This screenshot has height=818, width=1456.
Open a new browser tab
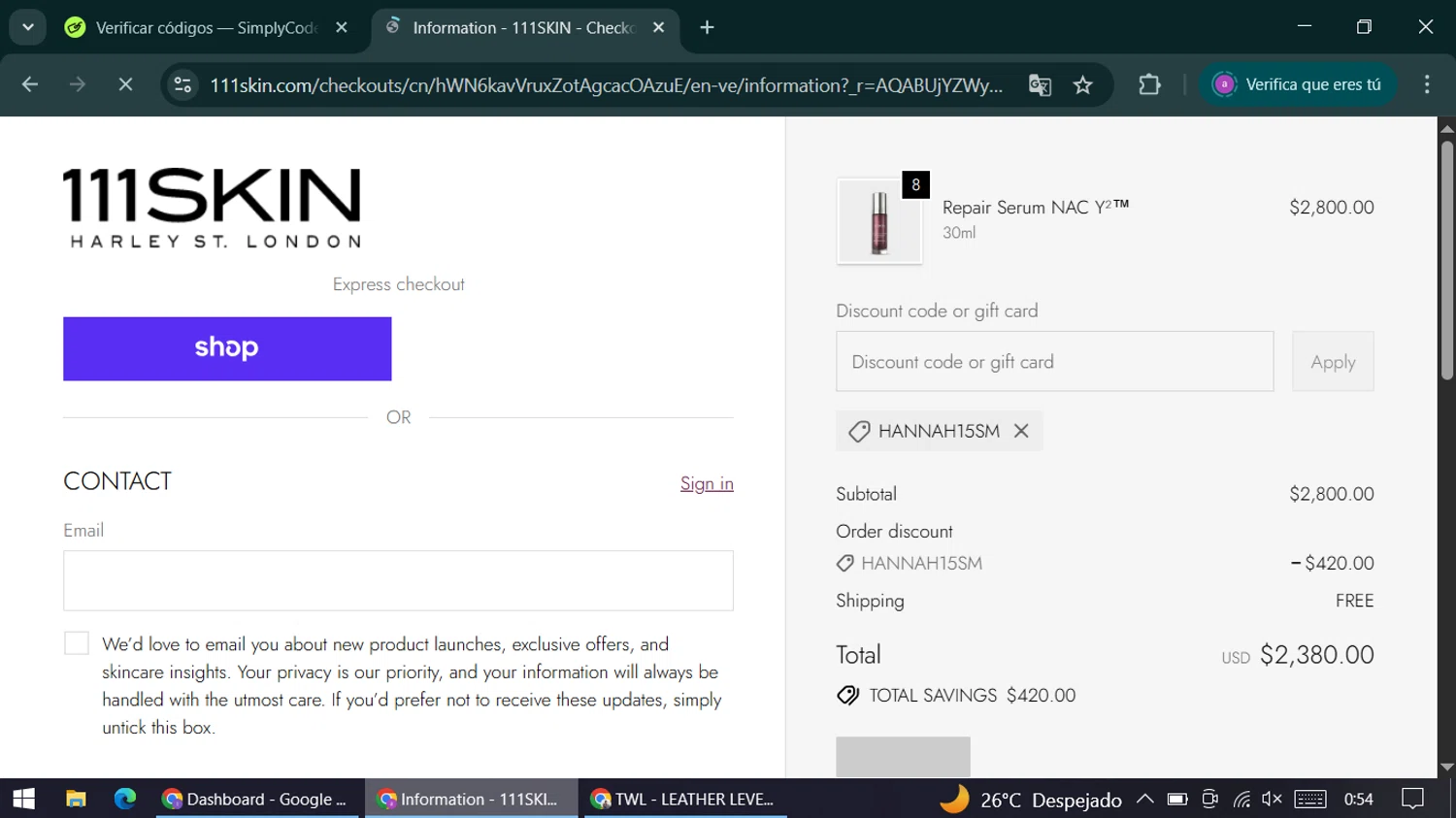(708, 27)
